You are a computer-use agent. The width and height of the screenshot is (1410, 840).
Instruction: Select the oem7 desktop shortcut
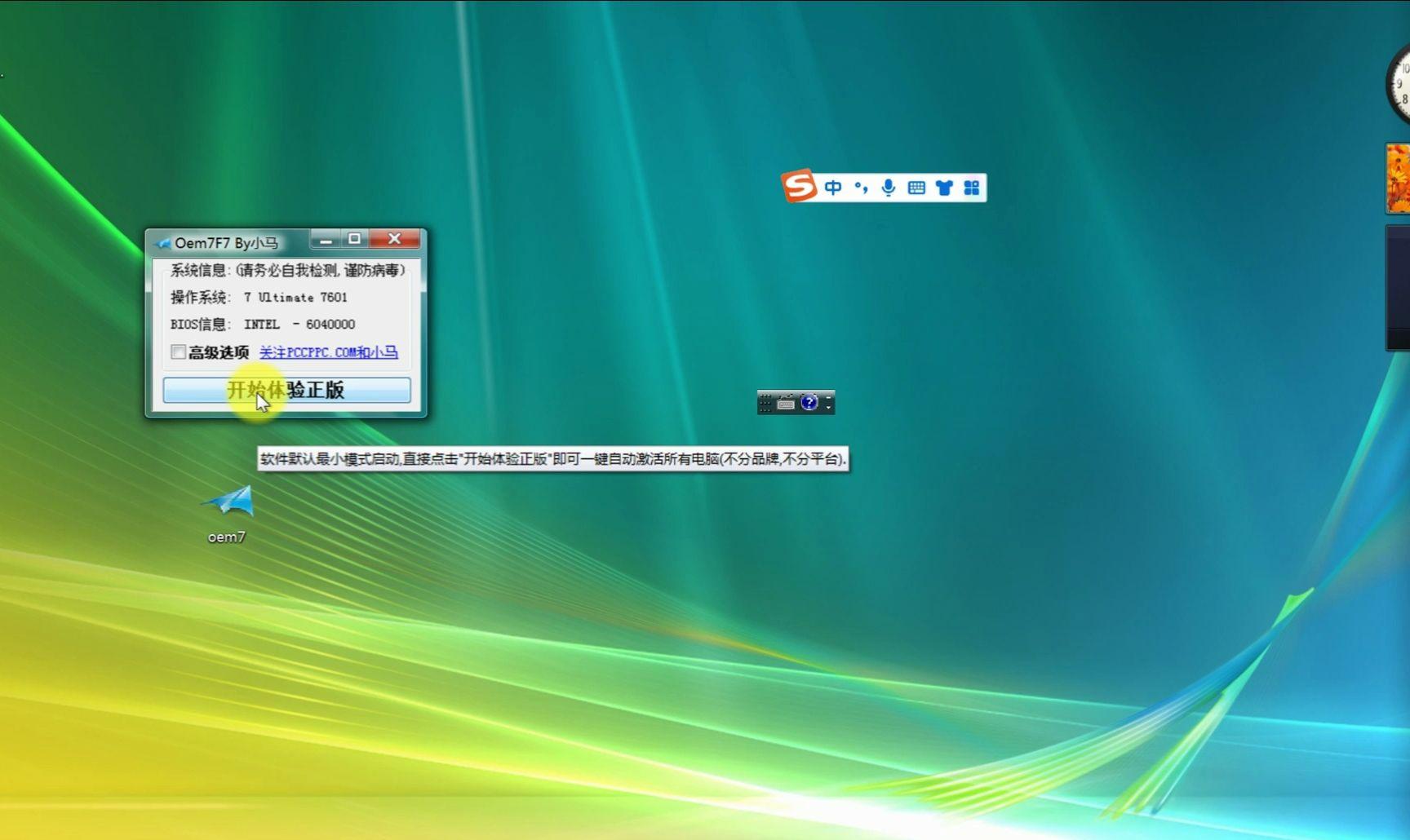[228, 513]
